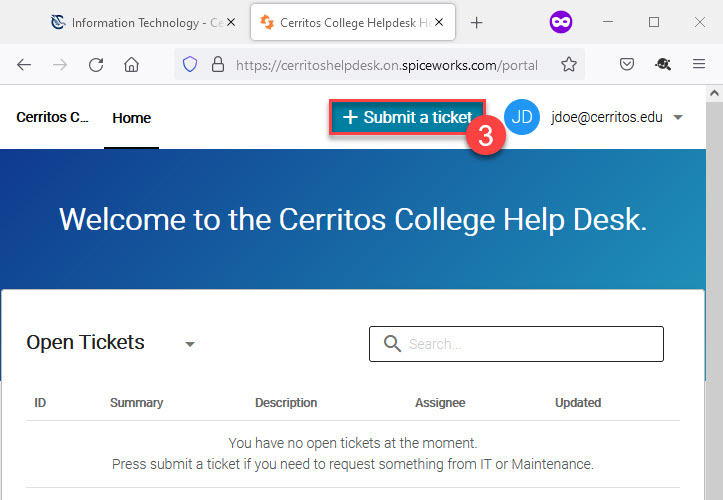Sort tickets by Description column
This screenshot has height=500, width=723.
tap(286, 403)
